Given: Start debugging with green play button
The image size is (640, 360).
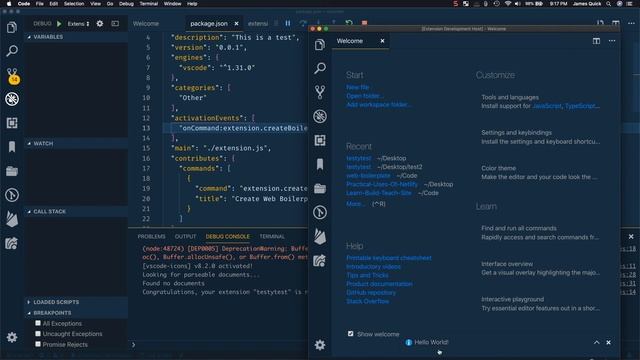Looking at the screenshot, I should (59, 24).
